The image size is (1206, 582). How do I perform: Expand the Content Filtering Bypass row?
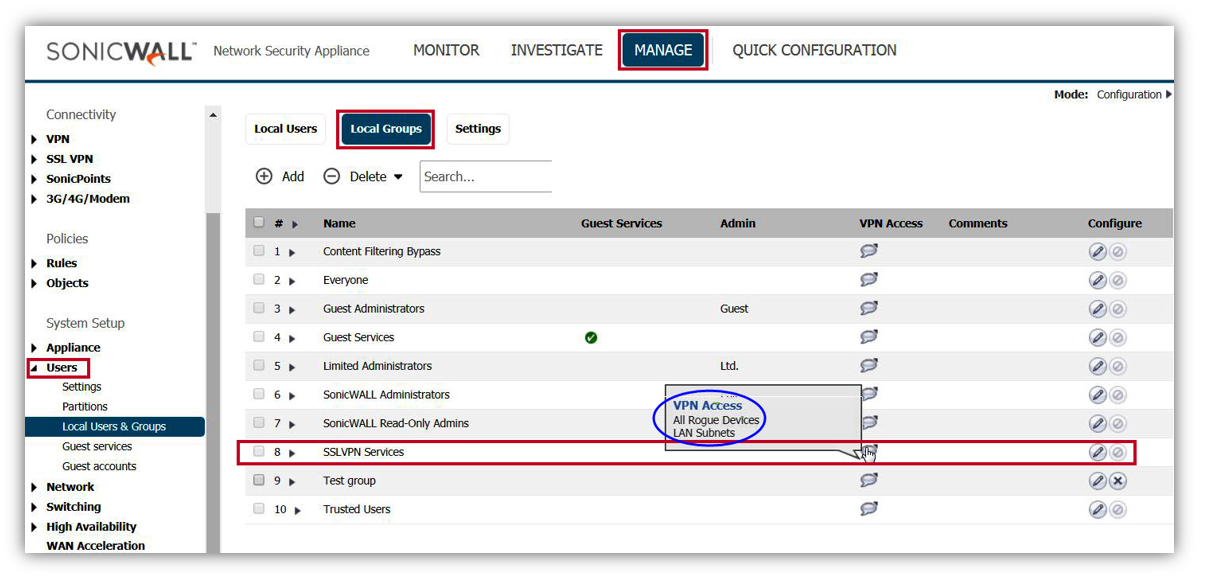point(292,253)
